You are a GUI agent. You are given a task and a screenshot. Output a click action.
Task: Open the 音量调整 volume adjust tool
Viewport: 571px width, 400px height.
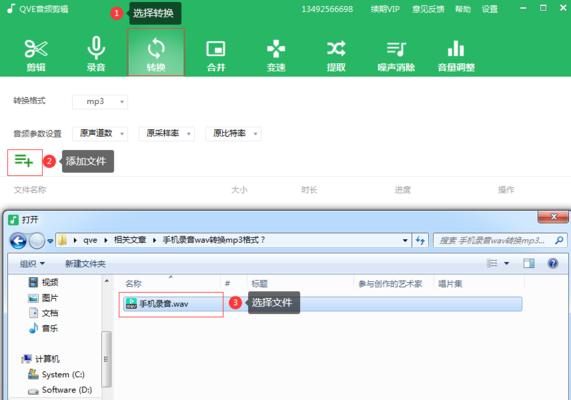(456, 55)
